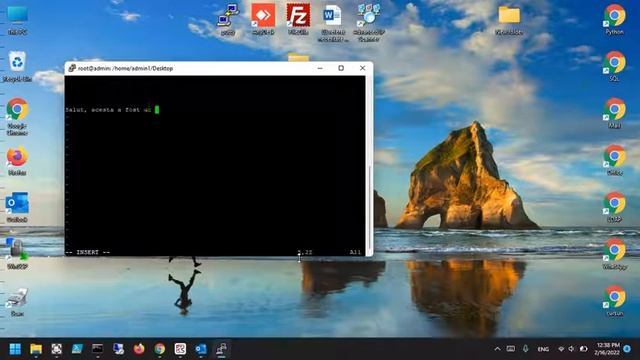The width and height of the screenshot is (640, 360).
Task: Maximize the PuTTY terminal window
Action: 341,68
